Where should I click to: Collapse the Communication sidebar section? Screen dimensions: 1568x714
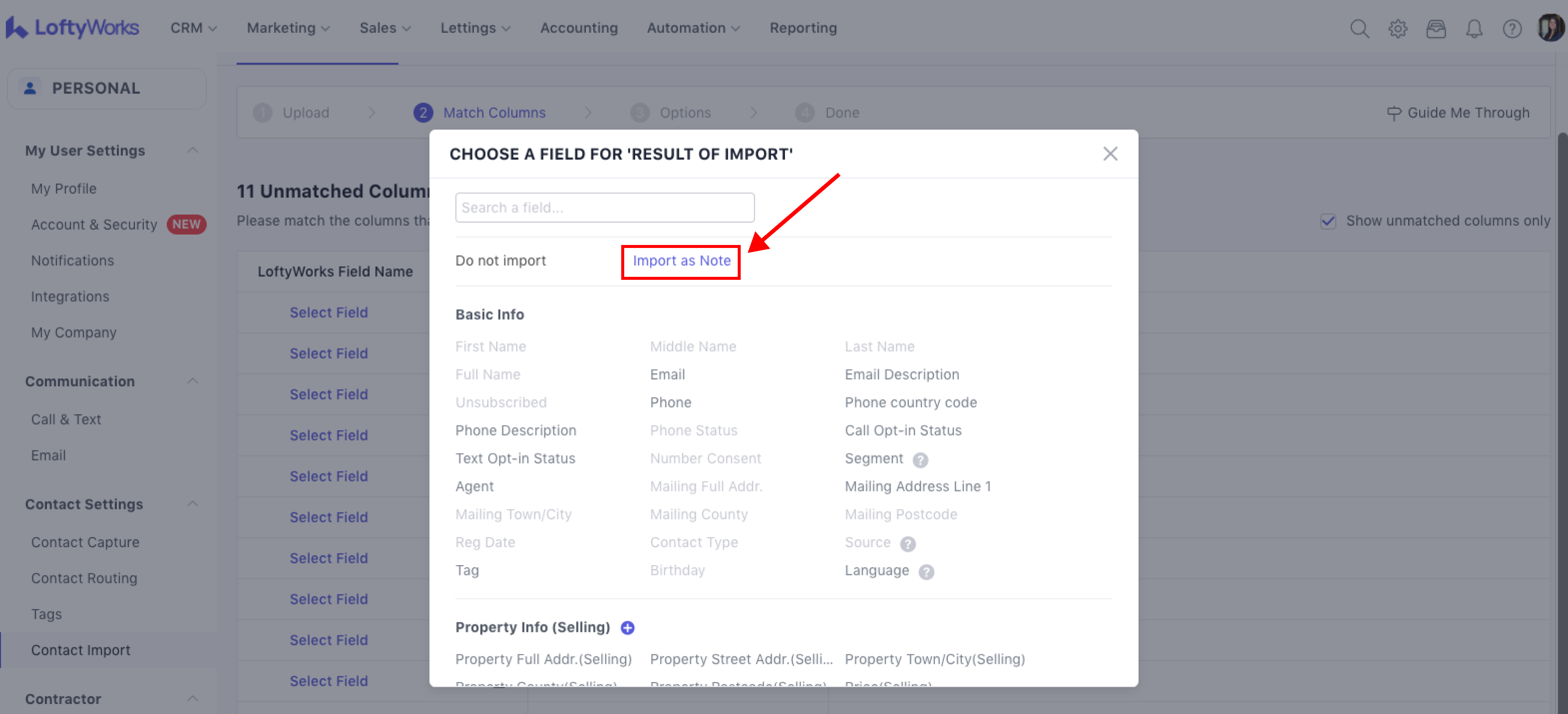point(193,381)
